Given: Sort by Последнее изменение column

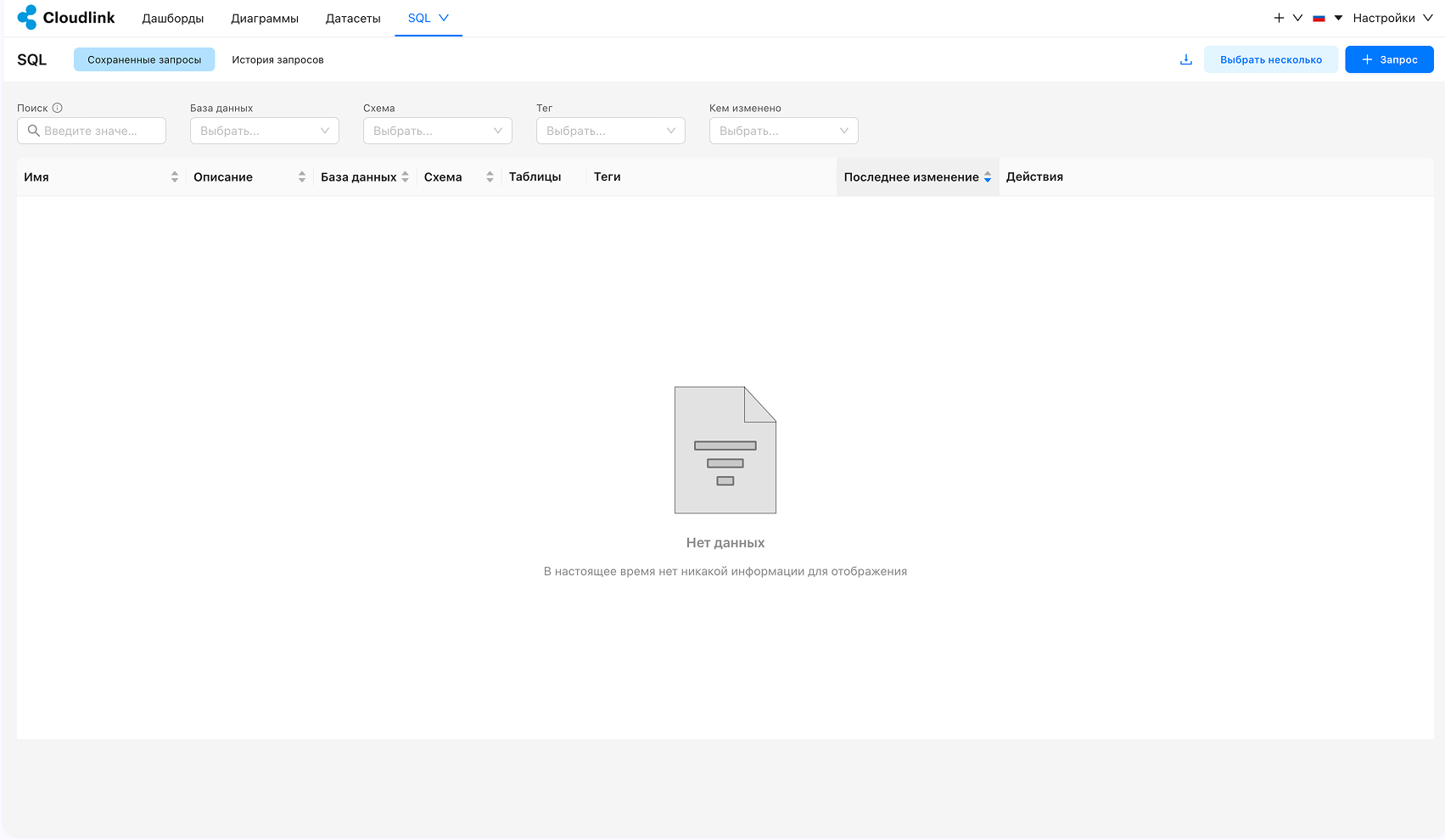Looking at the screenshot, I should [917, 176].
